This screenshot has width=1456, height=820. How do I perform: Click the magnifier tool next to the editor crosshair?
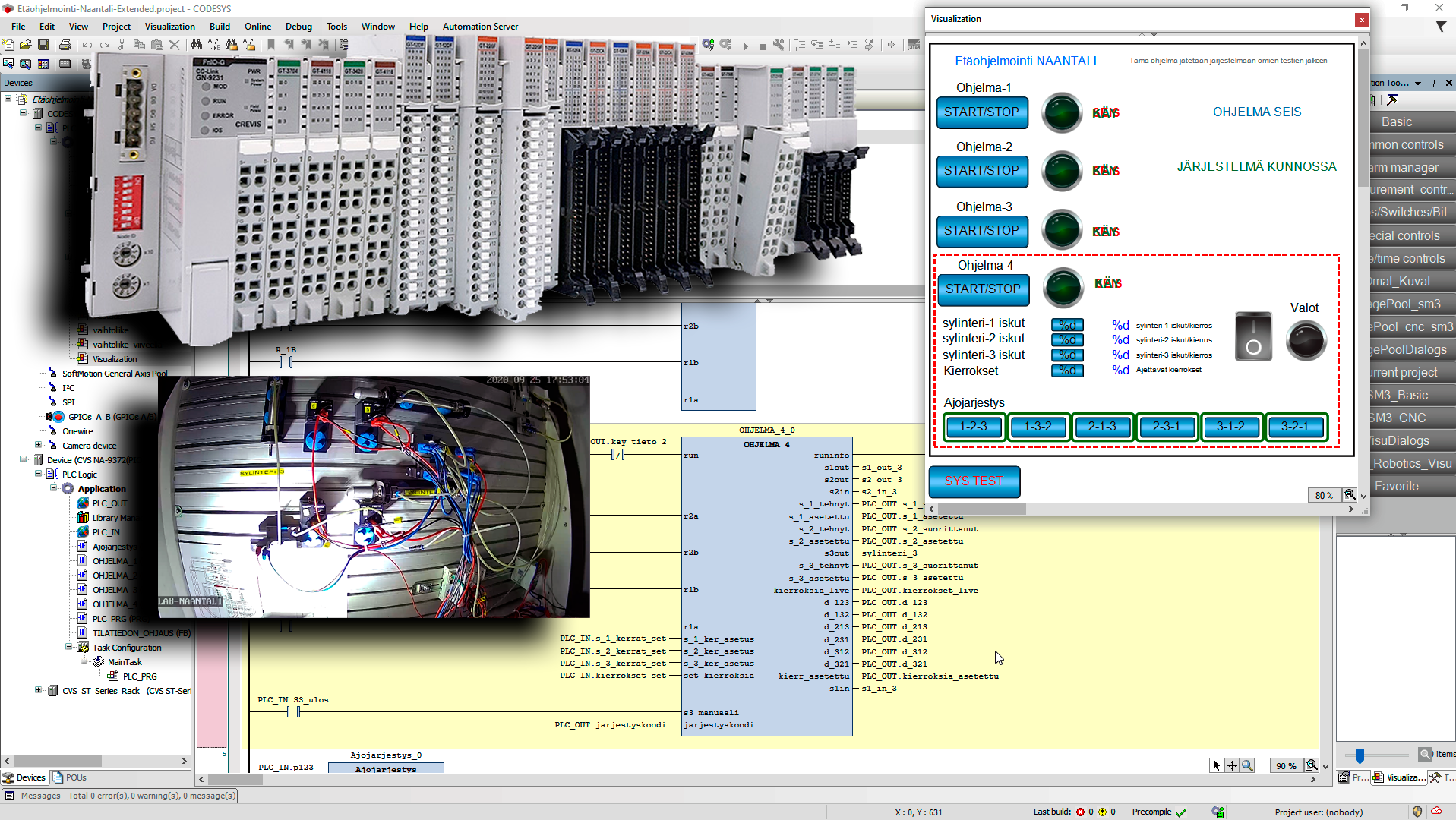click(x=1247, y=765)
